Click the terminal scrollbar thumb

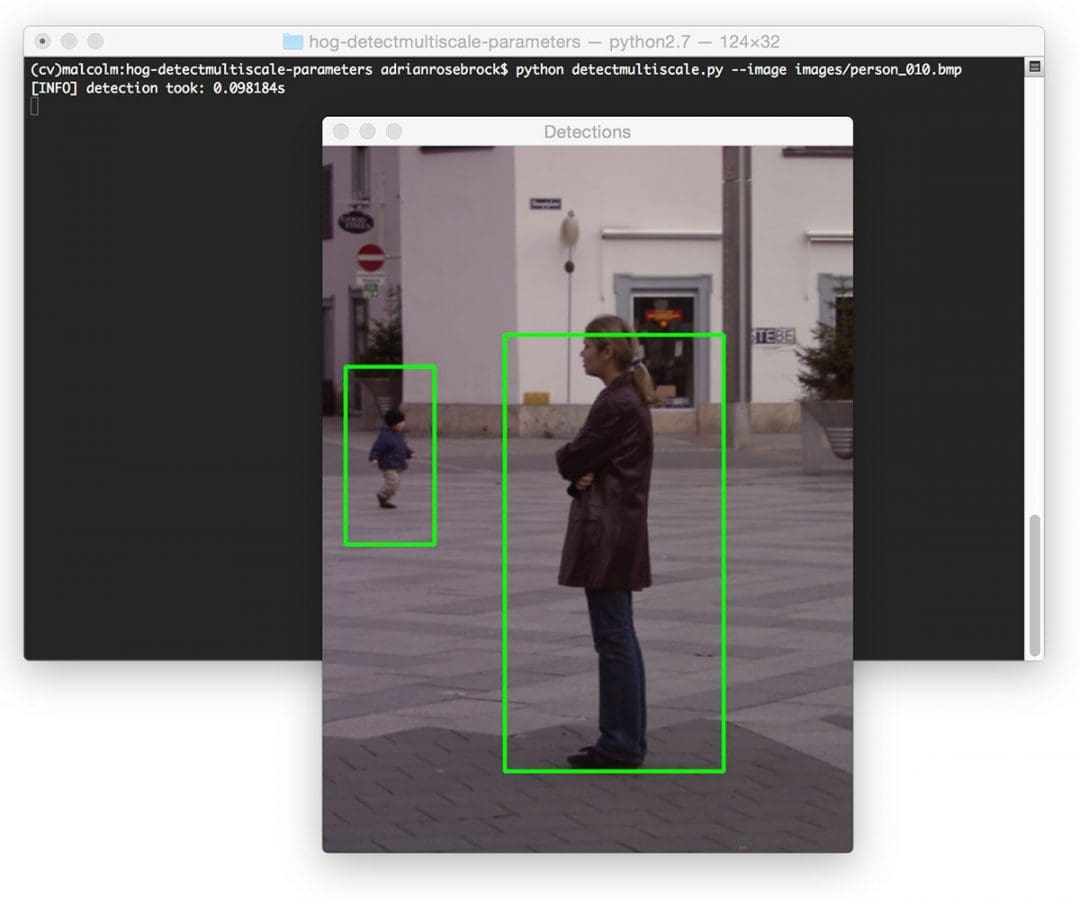point(1034,585)
